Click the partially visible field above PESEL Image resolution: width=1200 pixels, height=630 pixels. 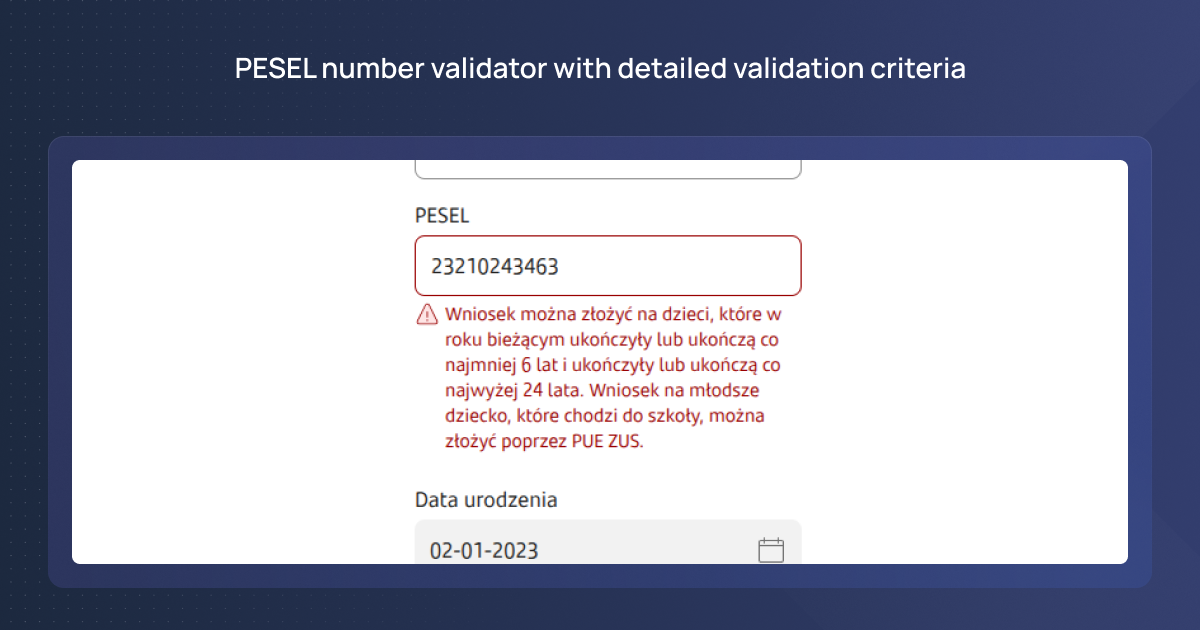[x=608, y=170]
